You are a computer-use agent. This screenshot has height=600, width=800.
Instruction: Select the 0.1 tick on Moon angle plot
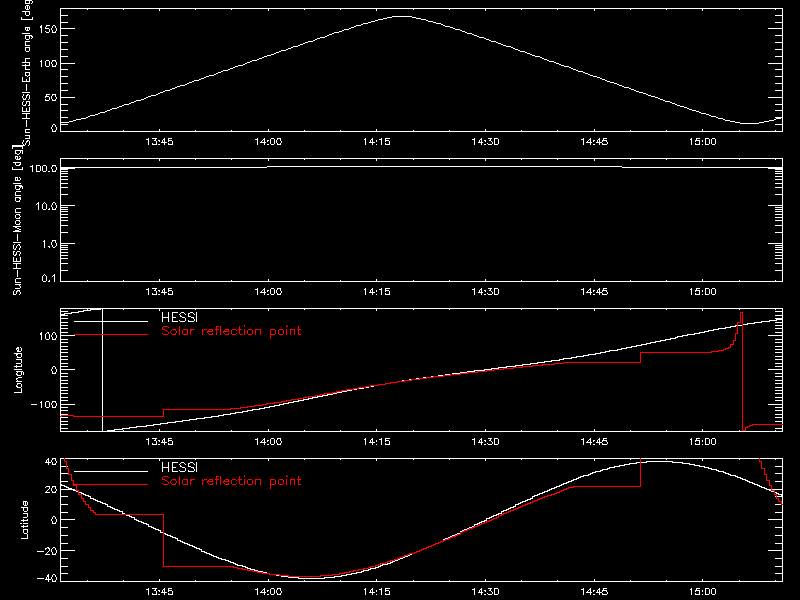(x=49, y=278)
